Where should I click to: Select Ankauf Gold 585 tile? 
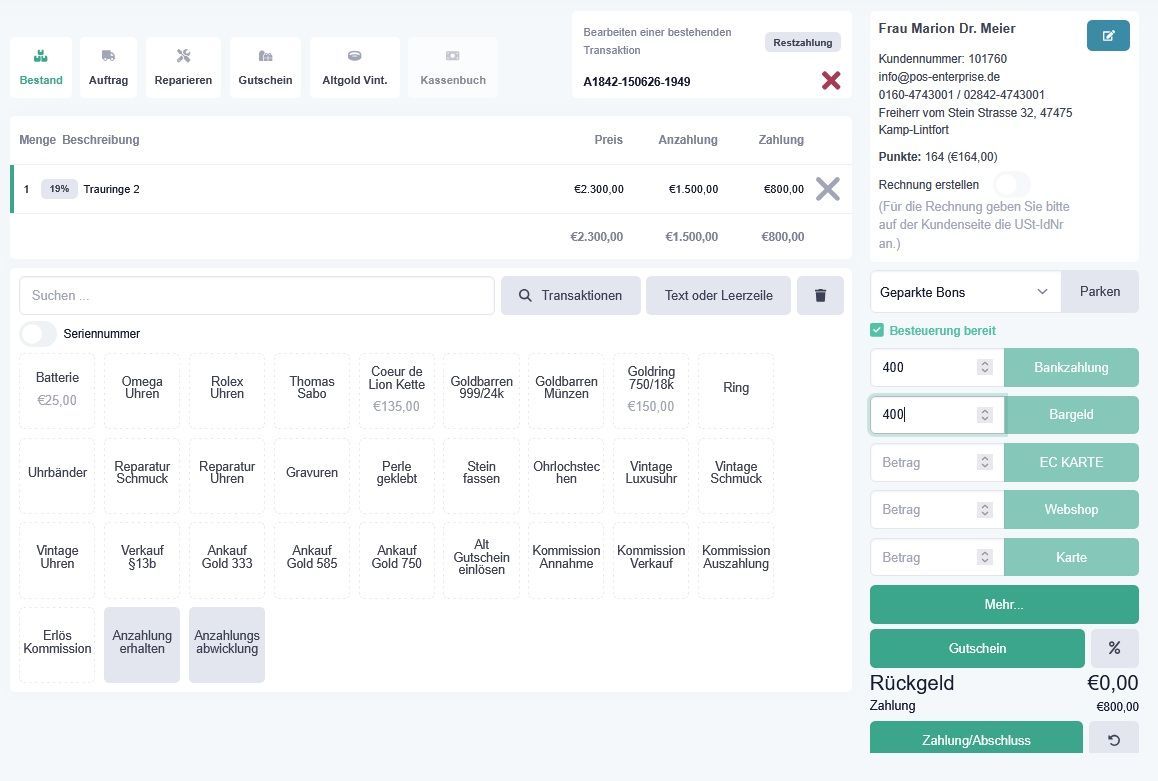[312, 560]
